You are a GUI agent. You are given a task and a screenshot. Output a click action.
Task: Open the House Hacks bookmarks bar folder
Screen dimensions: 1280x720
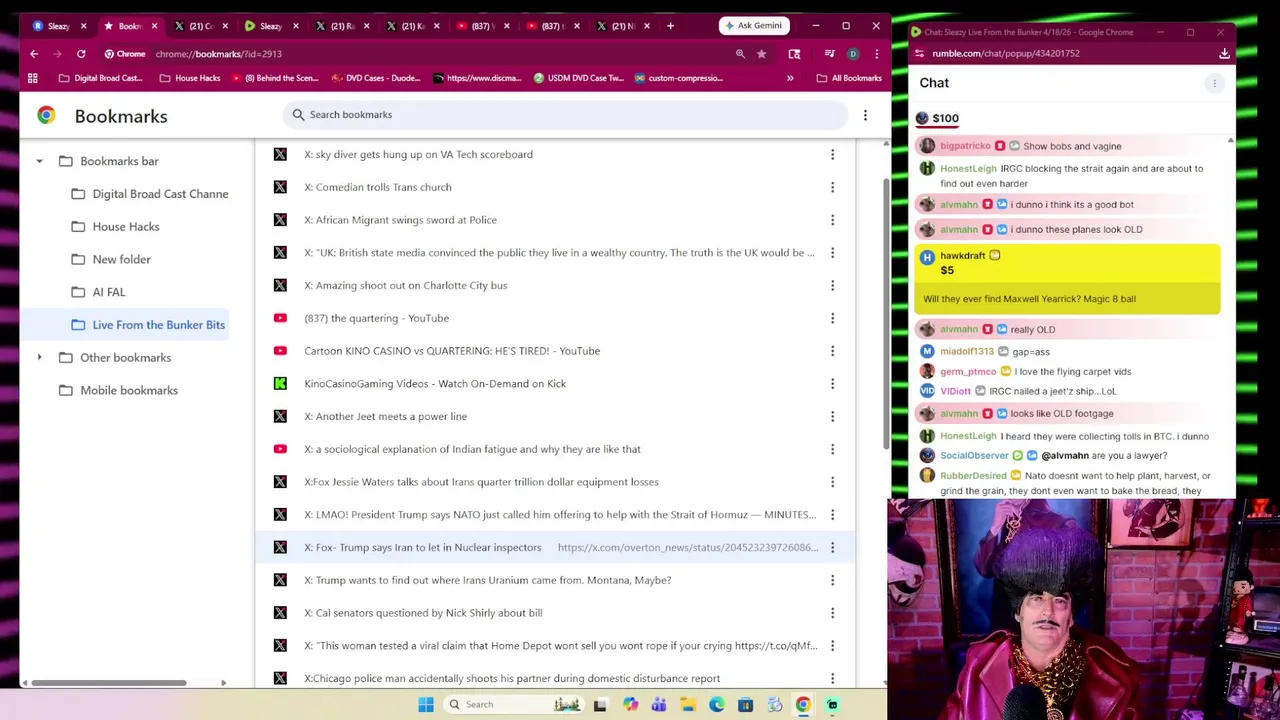[x=189, y=78]
